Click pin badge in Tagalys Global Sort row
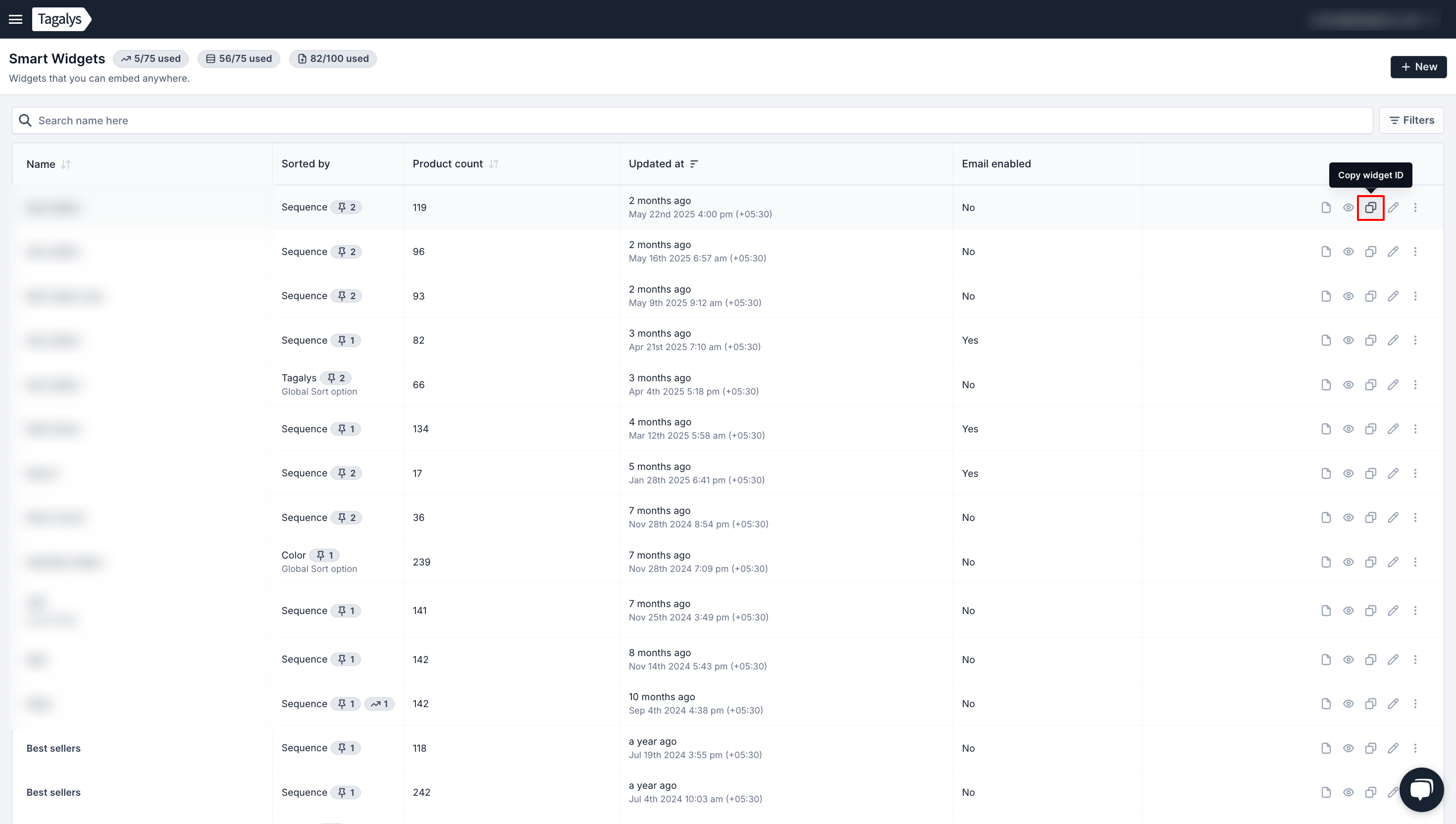Viewport: 1456px width, 824px height. pos(336,378)
